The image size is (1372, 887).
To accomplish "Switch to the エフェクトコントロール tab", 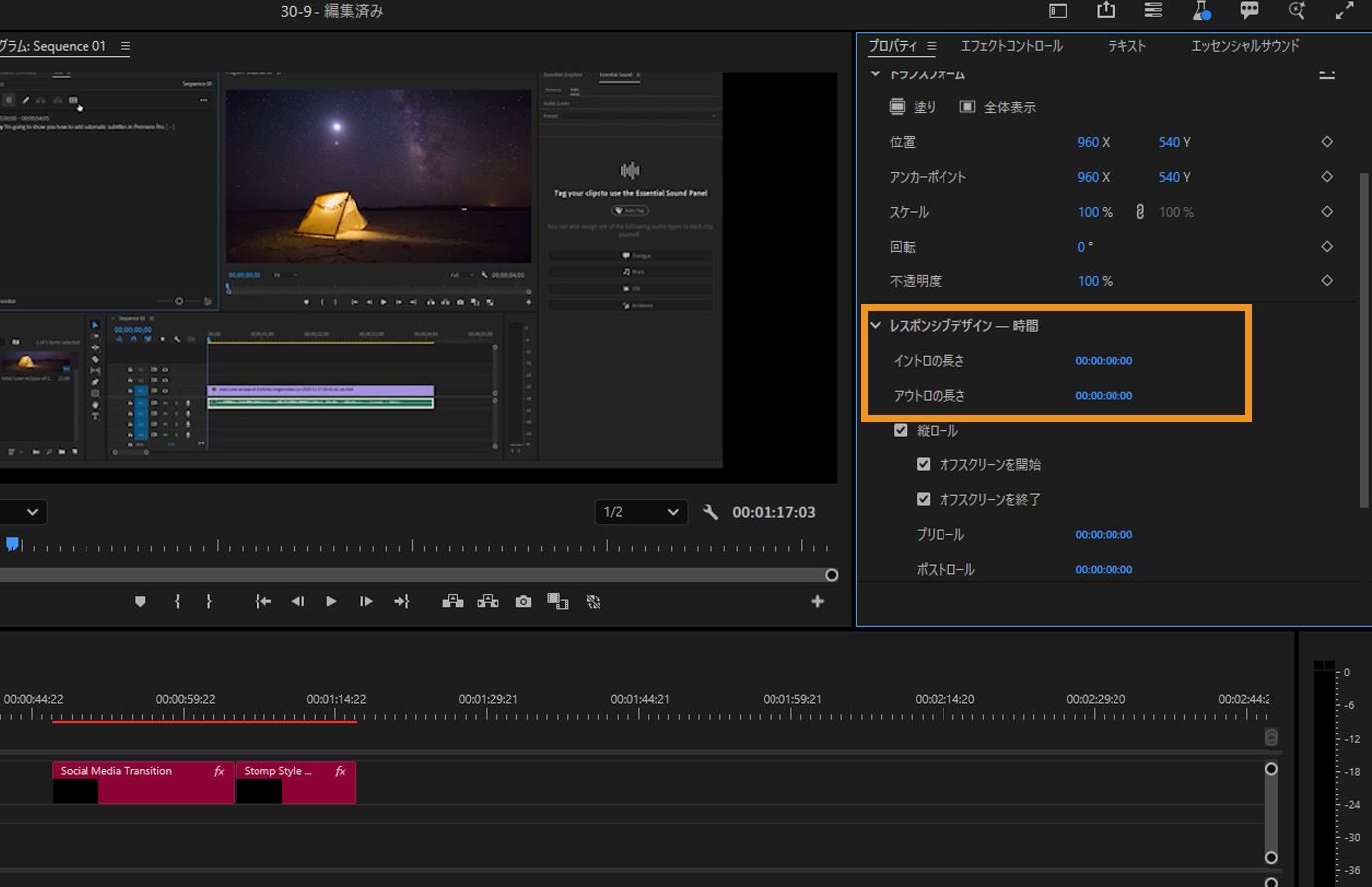I will 1011,46.
